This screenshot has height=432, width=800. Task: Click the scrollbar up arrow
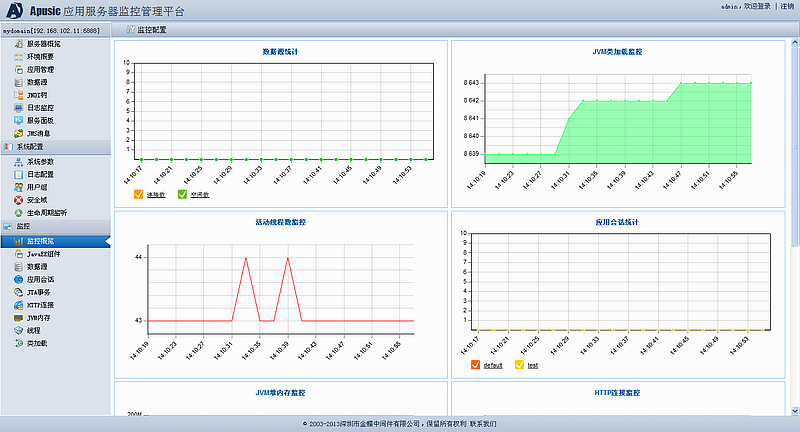[x=795, y=44]
